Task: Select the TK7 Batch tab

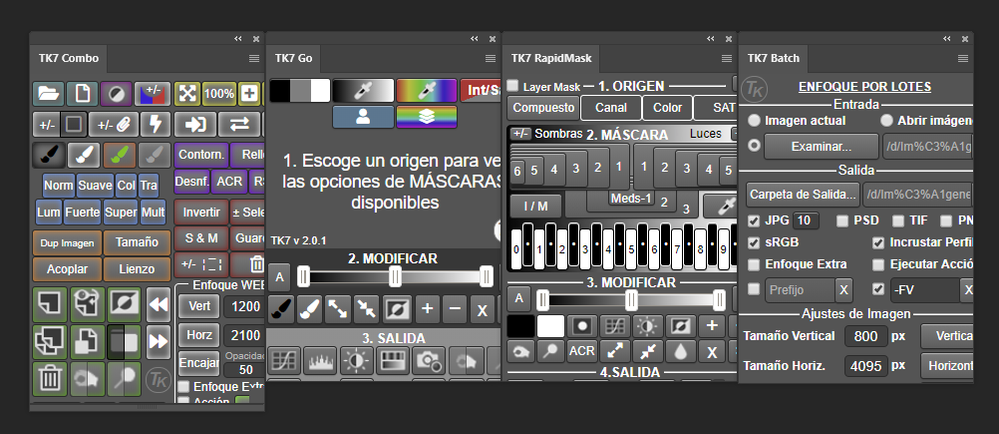Action: point(773,59)
